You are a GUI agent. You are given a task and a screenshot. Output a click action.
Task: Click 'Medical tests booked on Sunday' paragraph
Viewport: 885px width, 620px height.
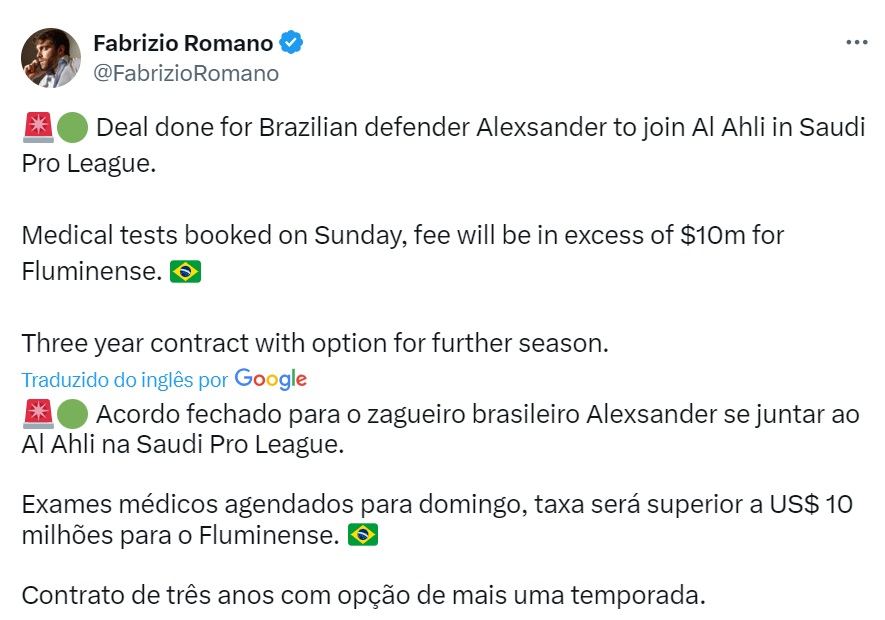point(402,253)
